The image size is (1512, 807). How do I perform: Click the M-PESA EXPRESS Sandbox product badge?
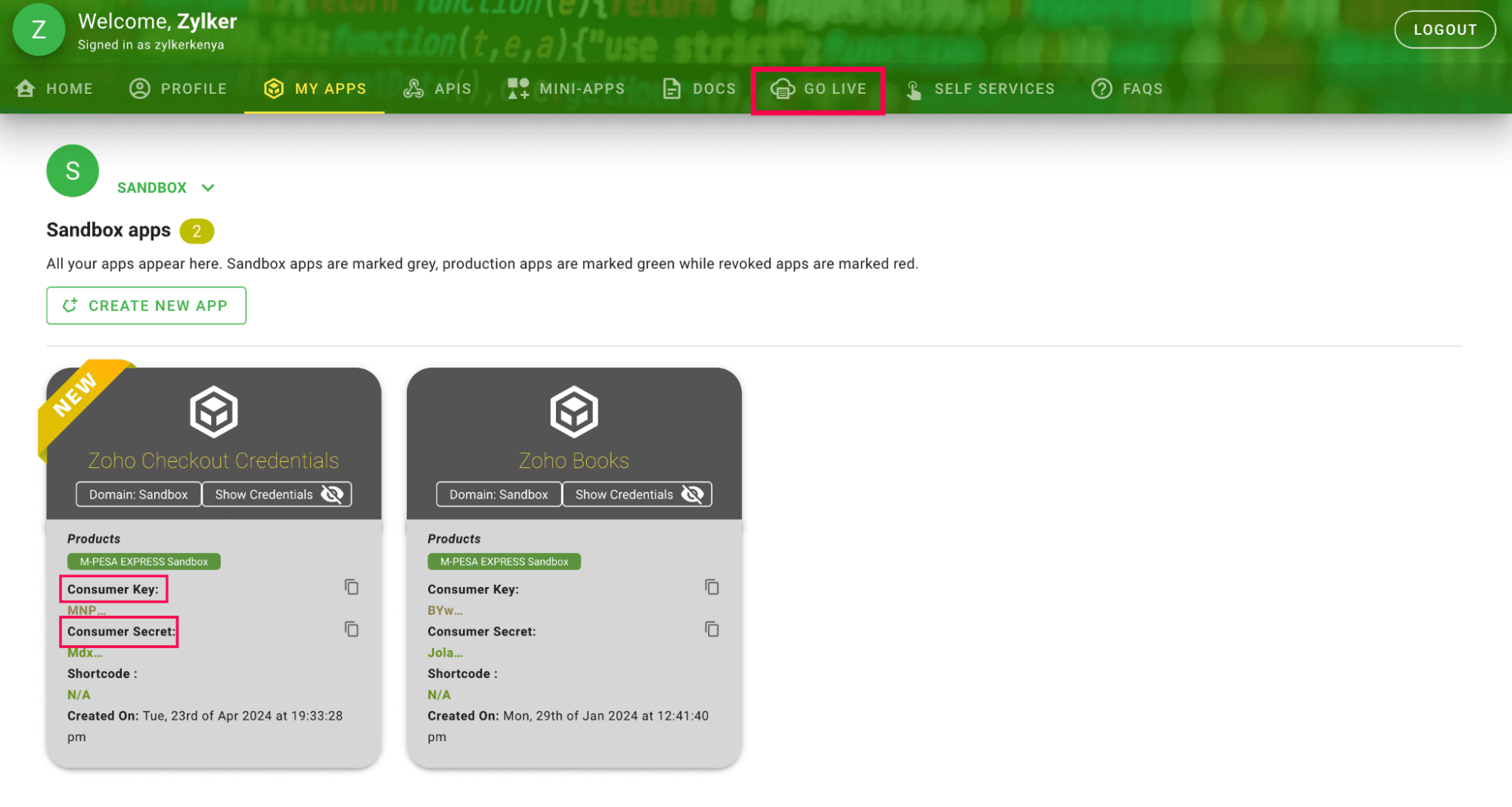coord(143,561)
